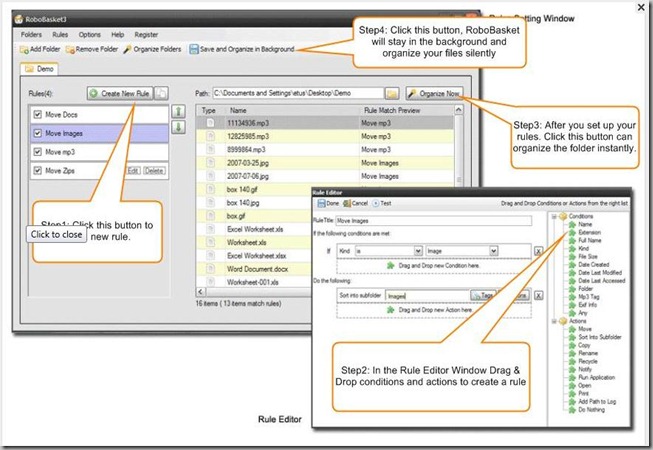Select the Worksheet-001.xls row

[x=254, y=282]
